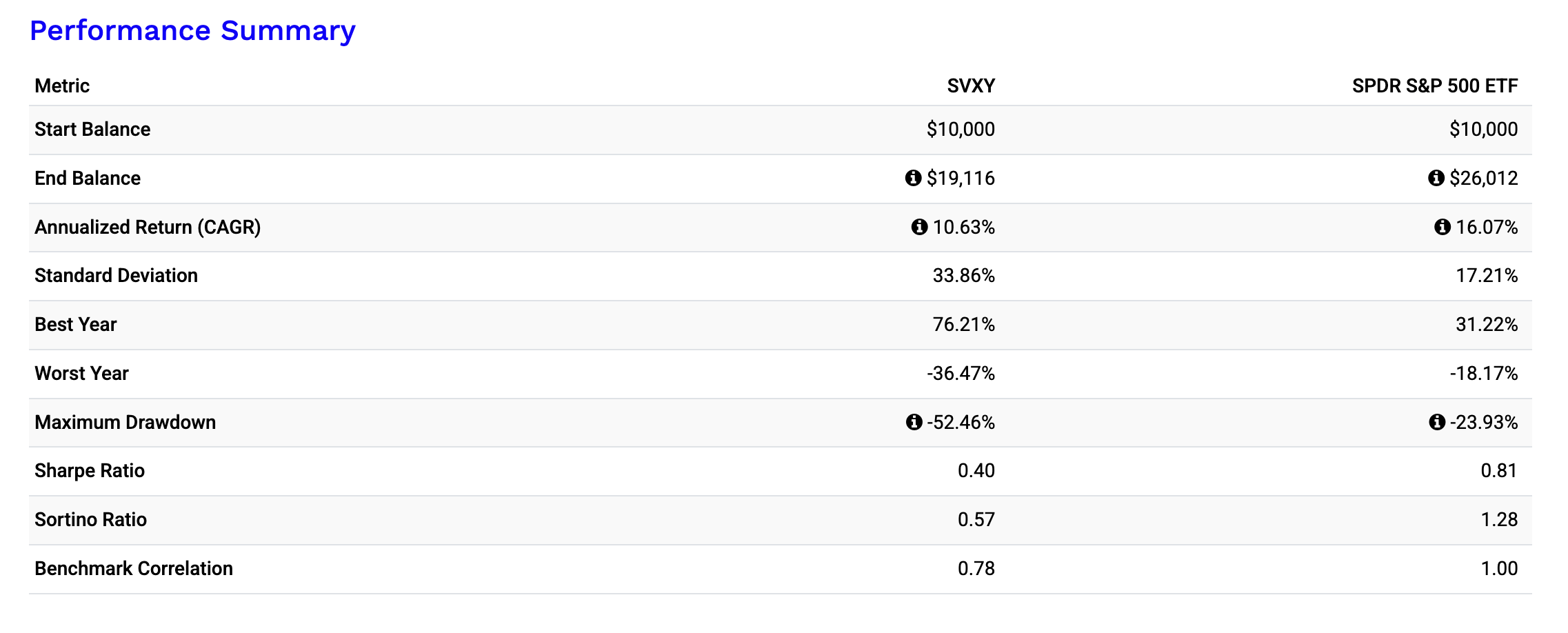Click info icon beside -52.46% Maximum Drawdown
The height and width of the screenshot is (633, 1568).
(x=914, y=422)
